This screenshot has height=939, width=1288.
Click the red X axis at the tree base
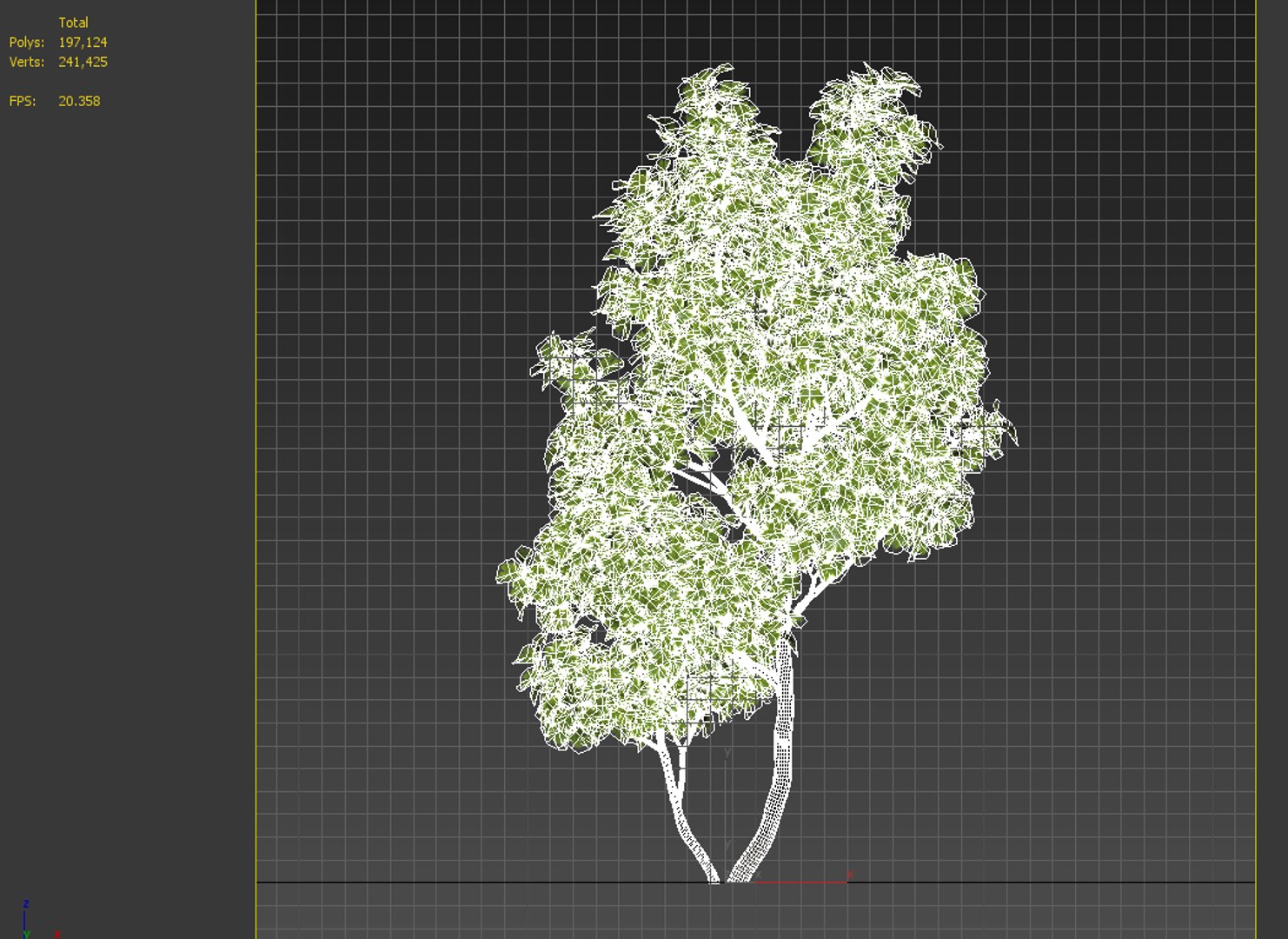pos(801,880)
